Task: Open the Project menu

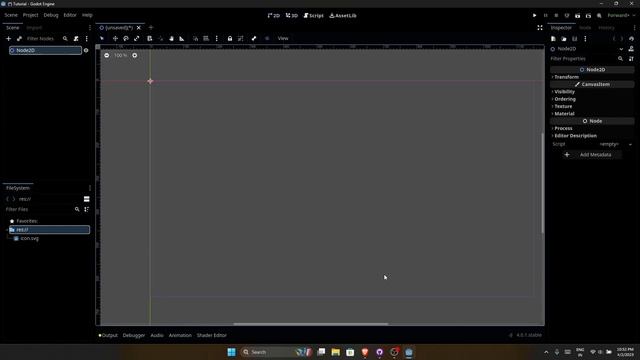Action: [x=30, y=15]
